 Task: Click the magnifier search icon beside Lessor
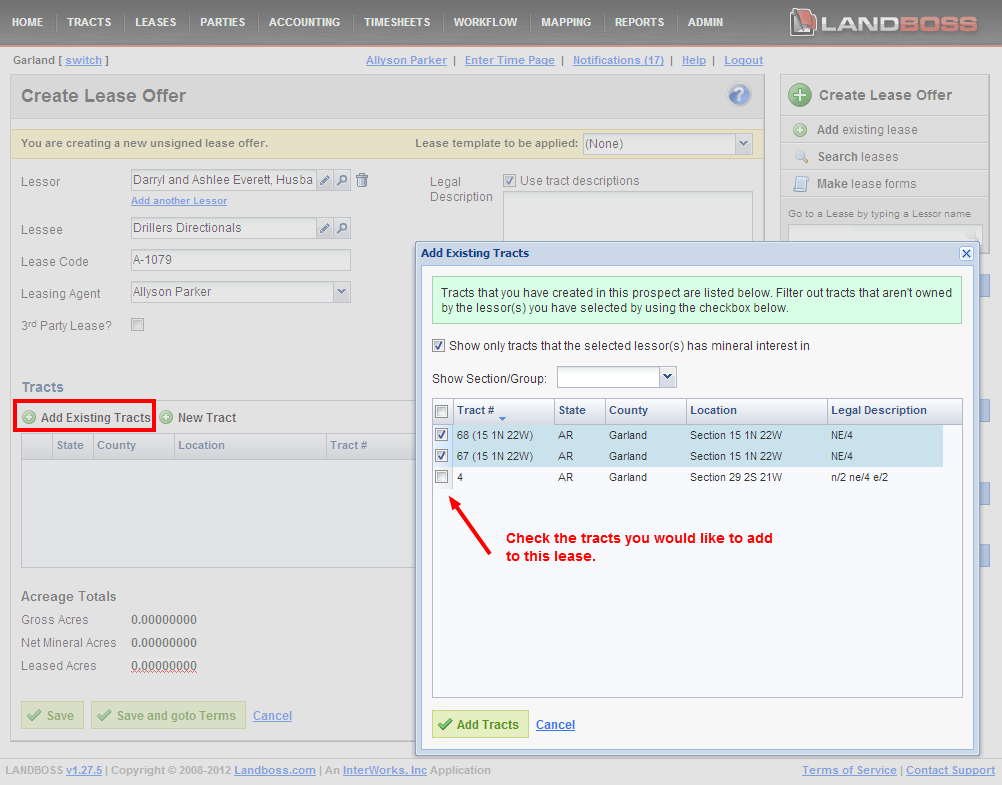[342, 181]
